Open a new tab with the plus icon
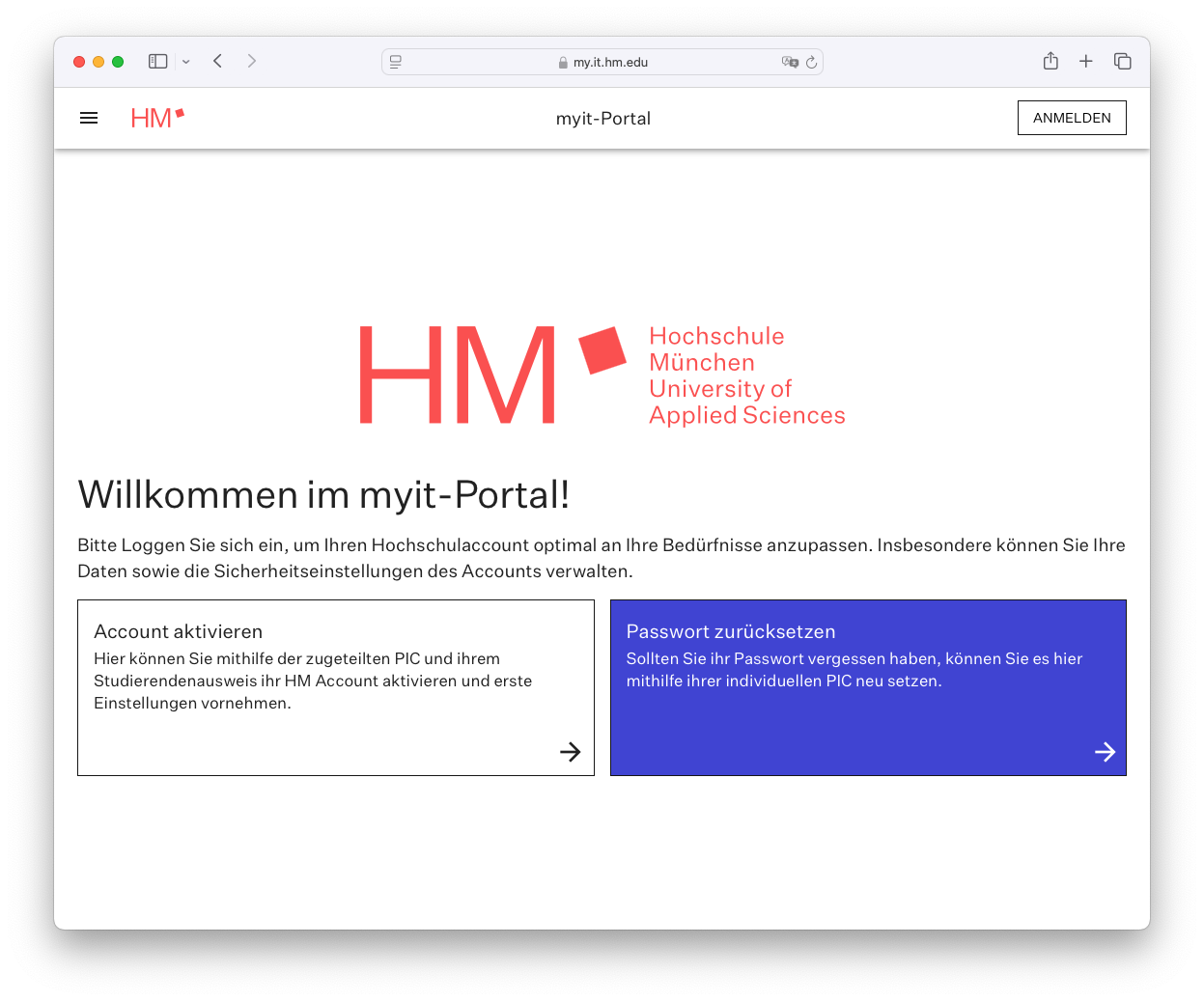This screenshot has height=1001, width=1204. [1086, 62]
